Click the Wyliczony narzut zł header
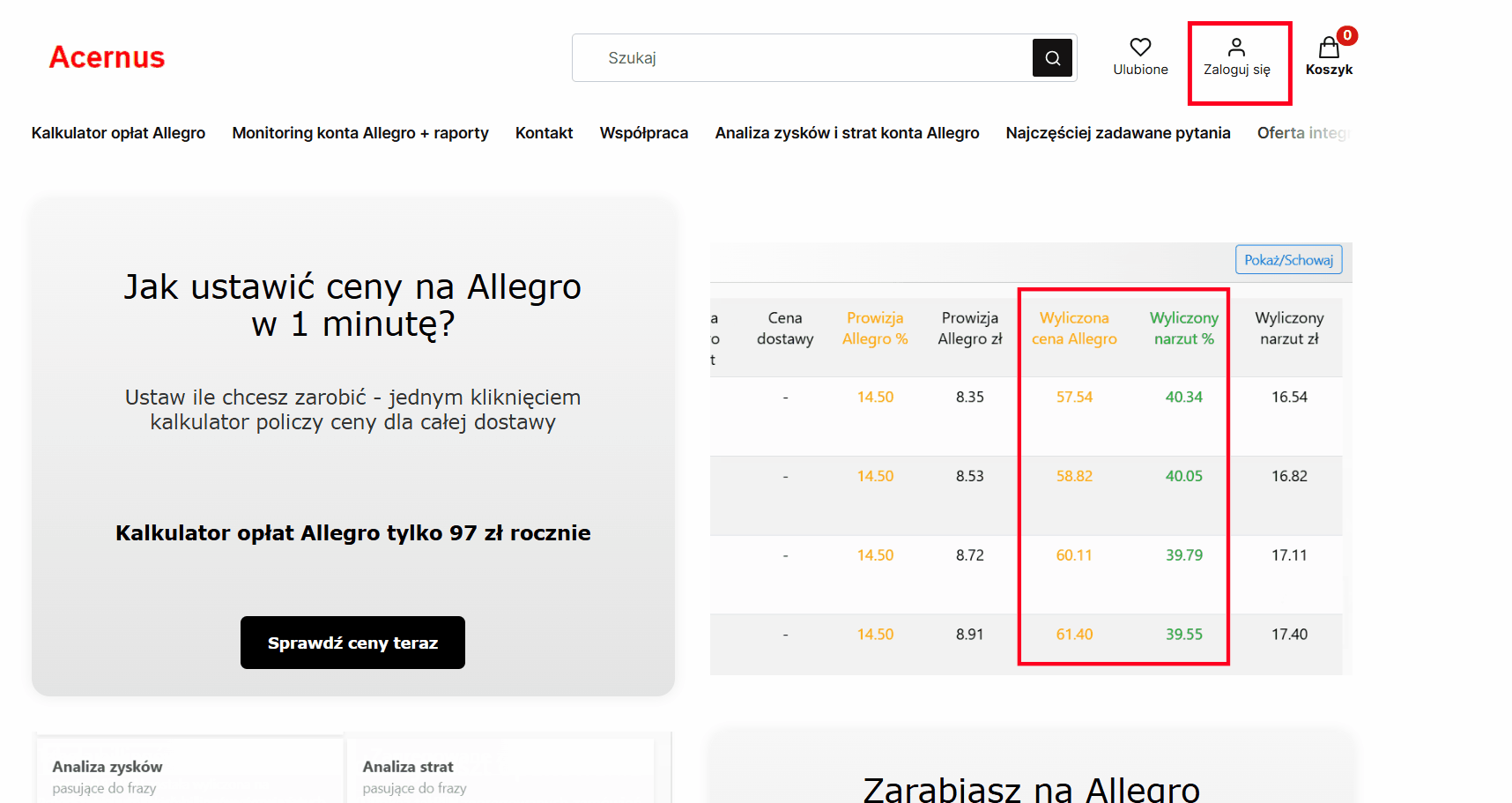 click(x=1289, y=329)
